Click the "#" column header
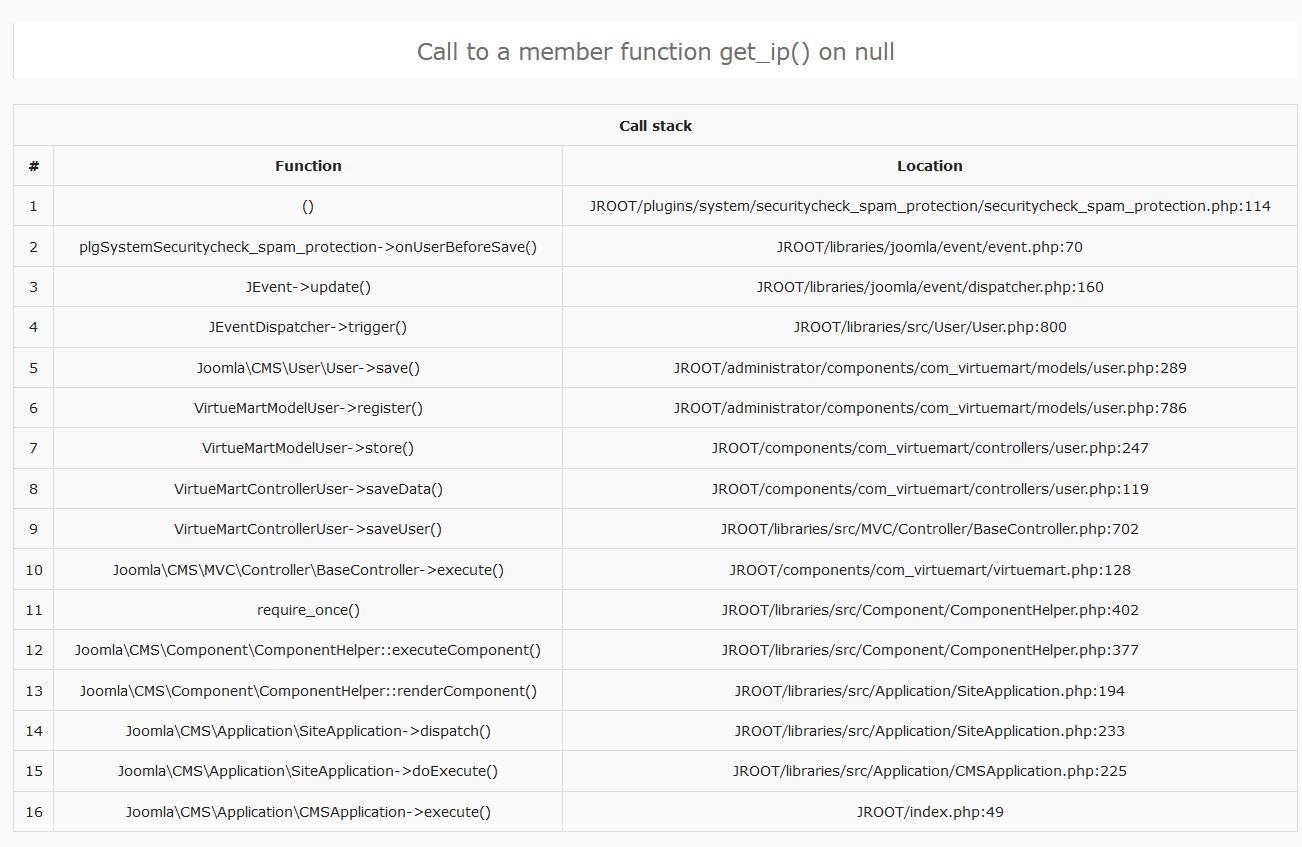The width and height of the screenshot is (1302, 847). [x=33, y=166]
